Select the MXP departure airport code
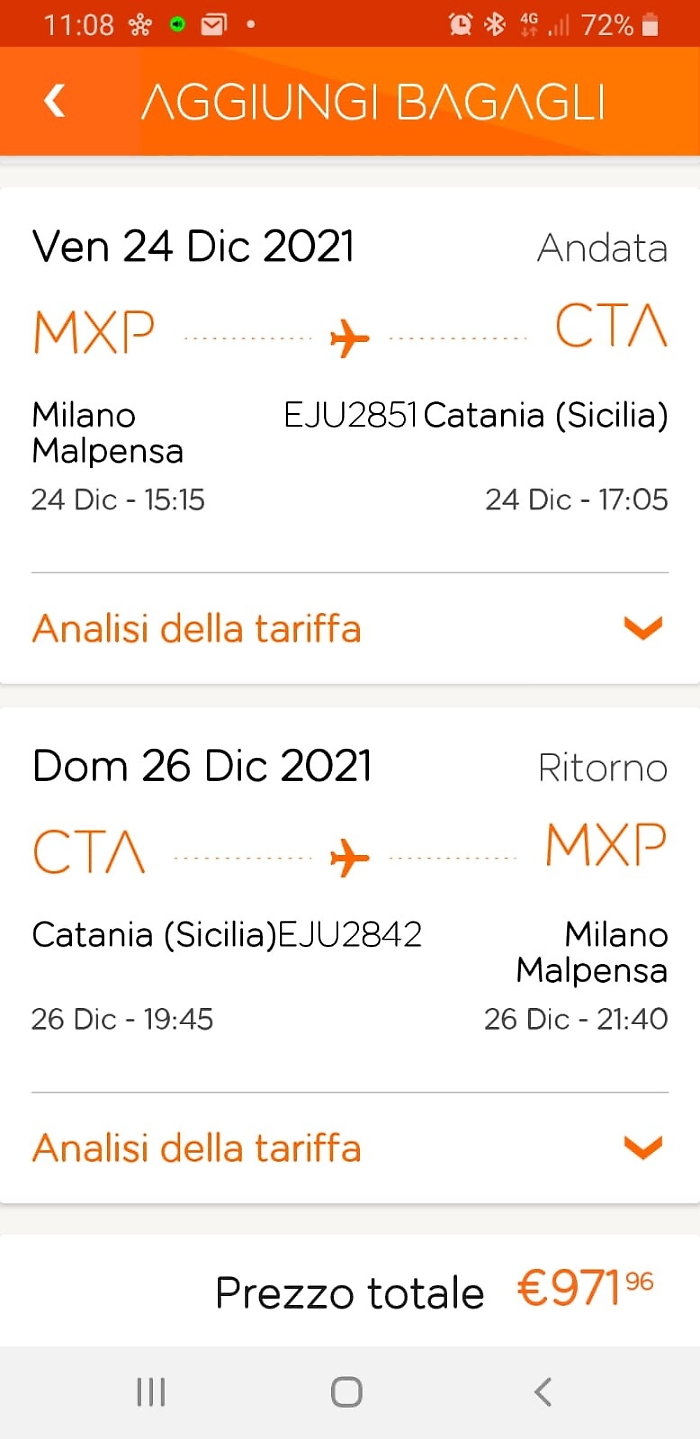The image size is (700, 1439). coord(93,331)
